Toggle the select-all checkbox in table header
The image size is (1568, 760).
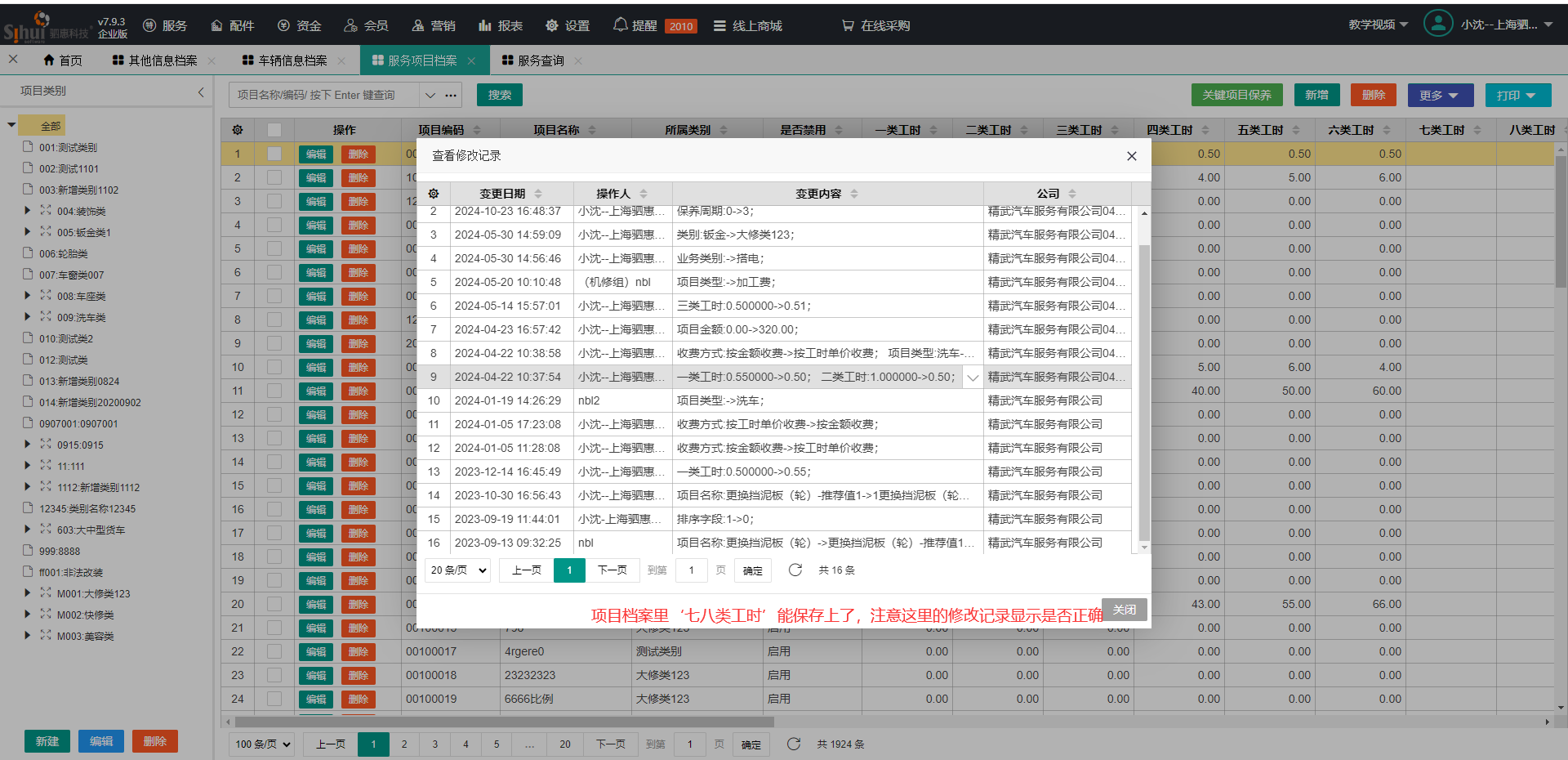point(274,130)
